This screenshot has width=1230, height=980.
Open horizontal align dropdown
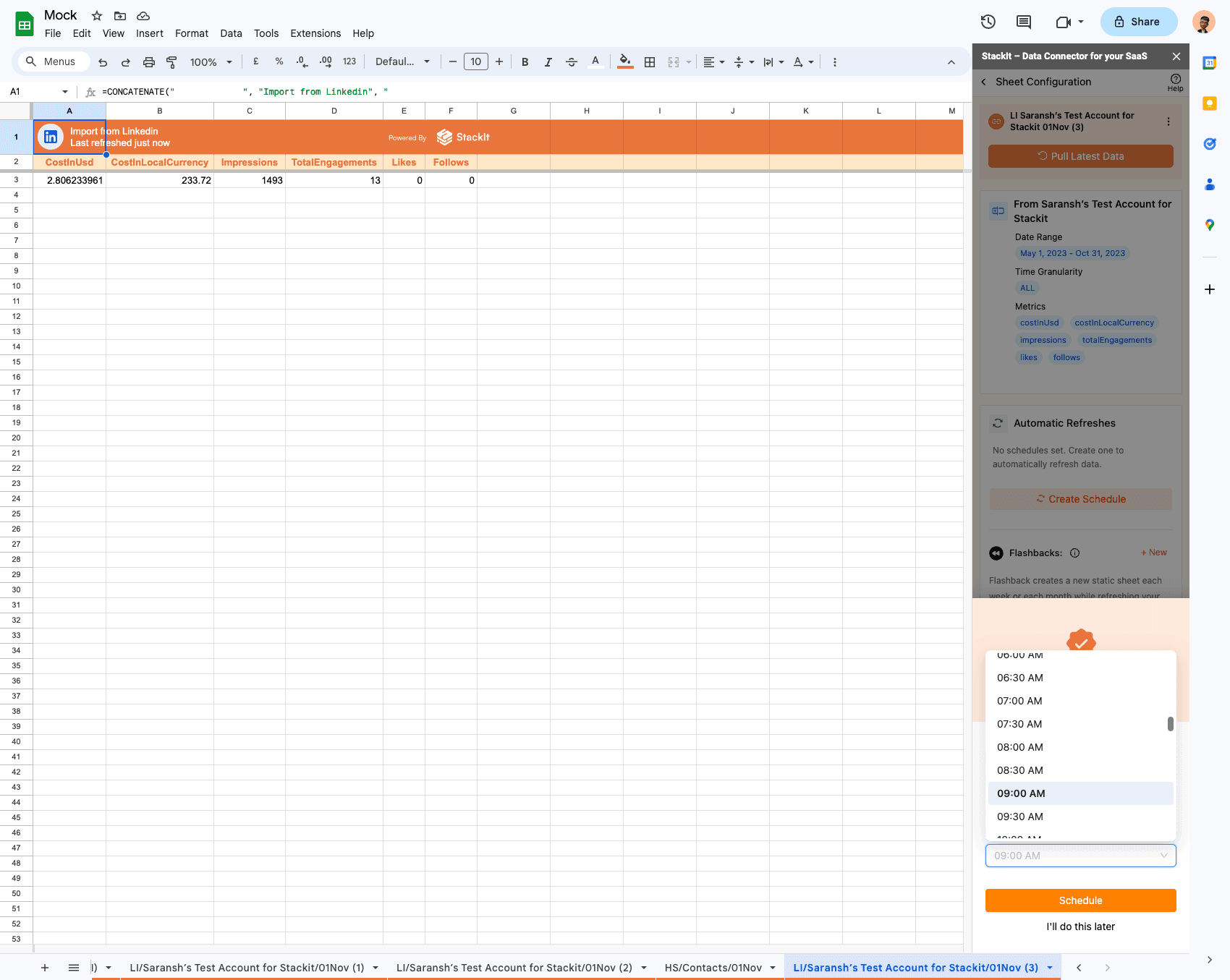click(x=714, y=62)
